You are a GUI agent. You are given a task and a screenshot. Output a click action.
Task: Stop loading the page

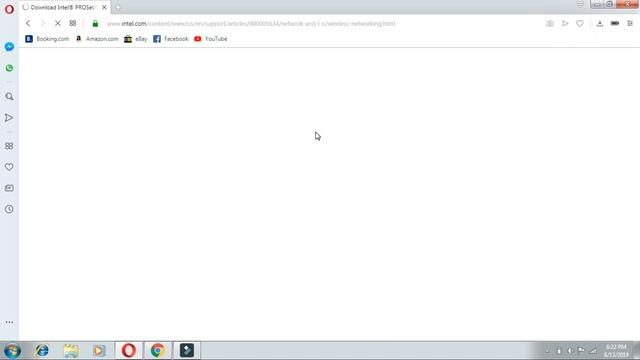(58, 23)
